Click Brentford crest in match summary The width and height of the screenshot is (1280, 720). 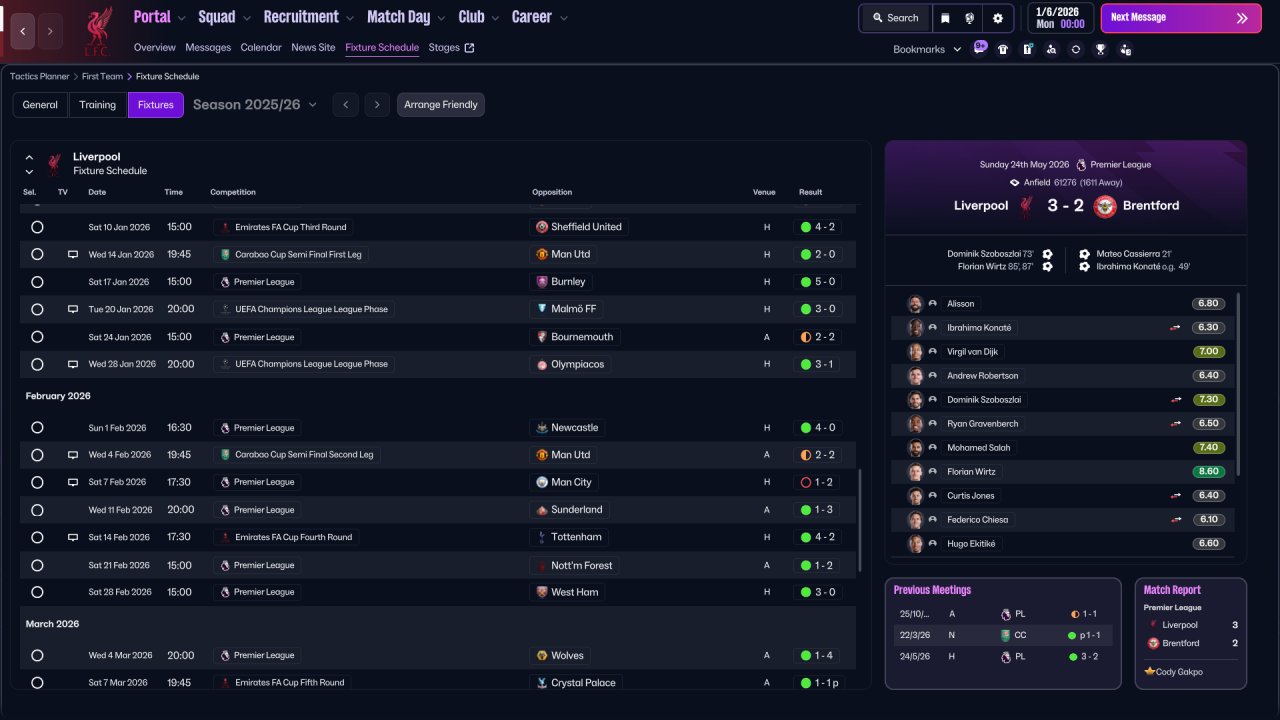(1105, 206)
